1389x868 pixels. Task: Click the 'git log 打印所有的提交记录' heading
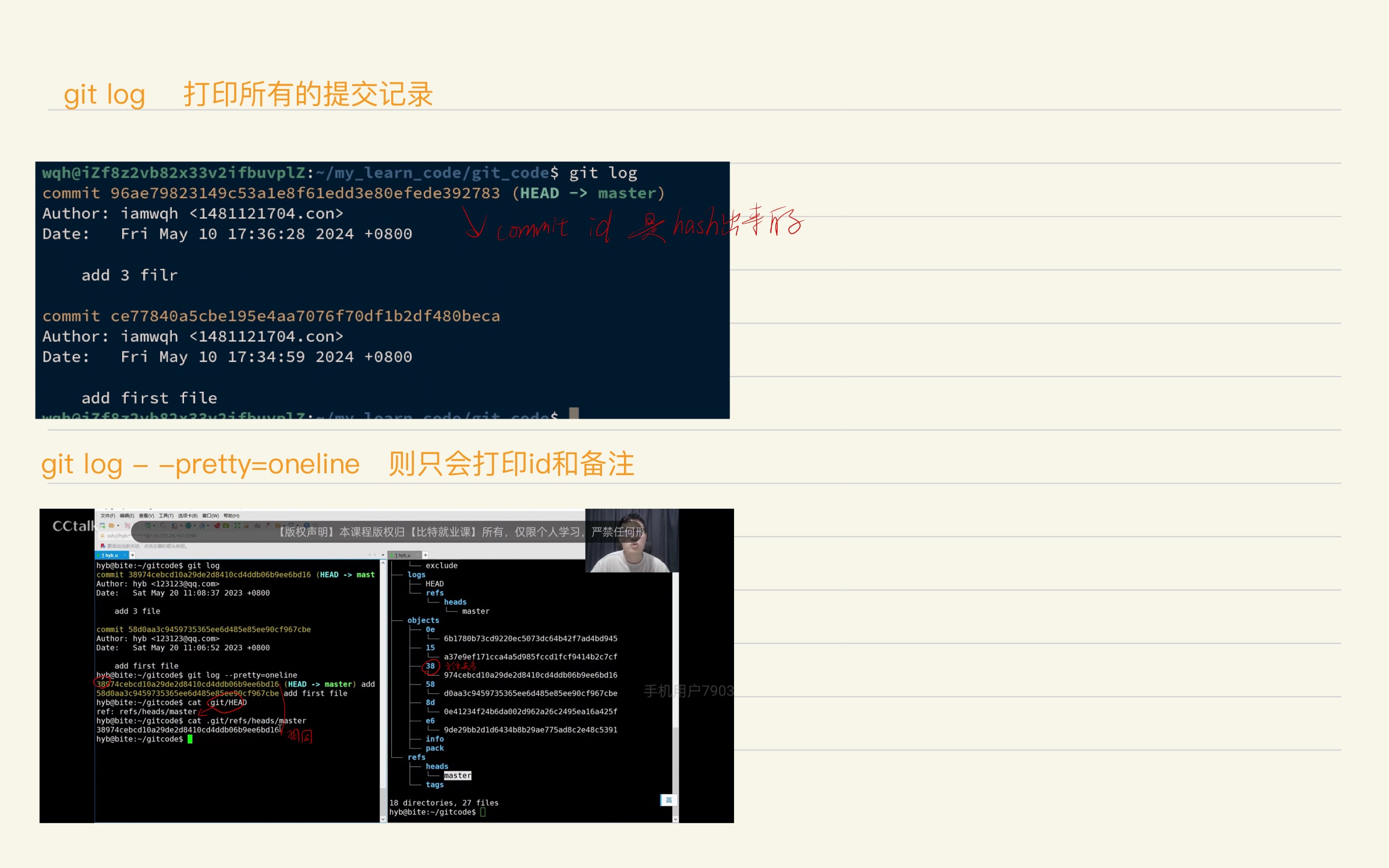pyautogui.click(x=249, y=94)
